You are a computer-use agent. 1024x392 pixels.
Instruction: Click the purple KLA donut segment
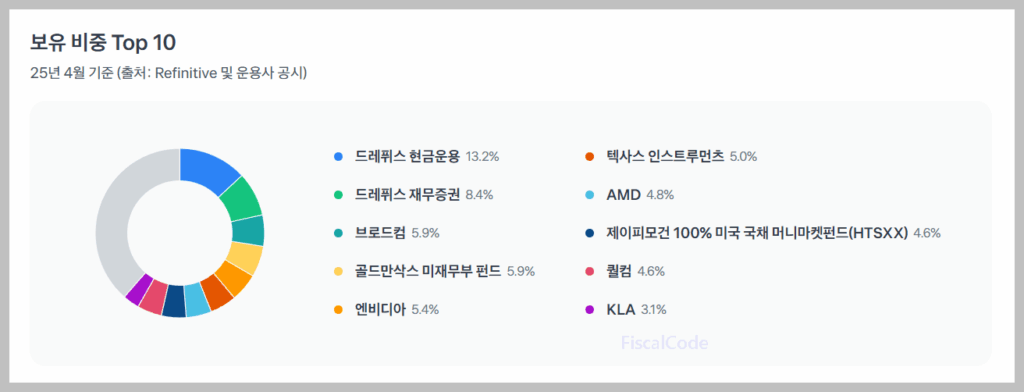[x=138, y=289]
